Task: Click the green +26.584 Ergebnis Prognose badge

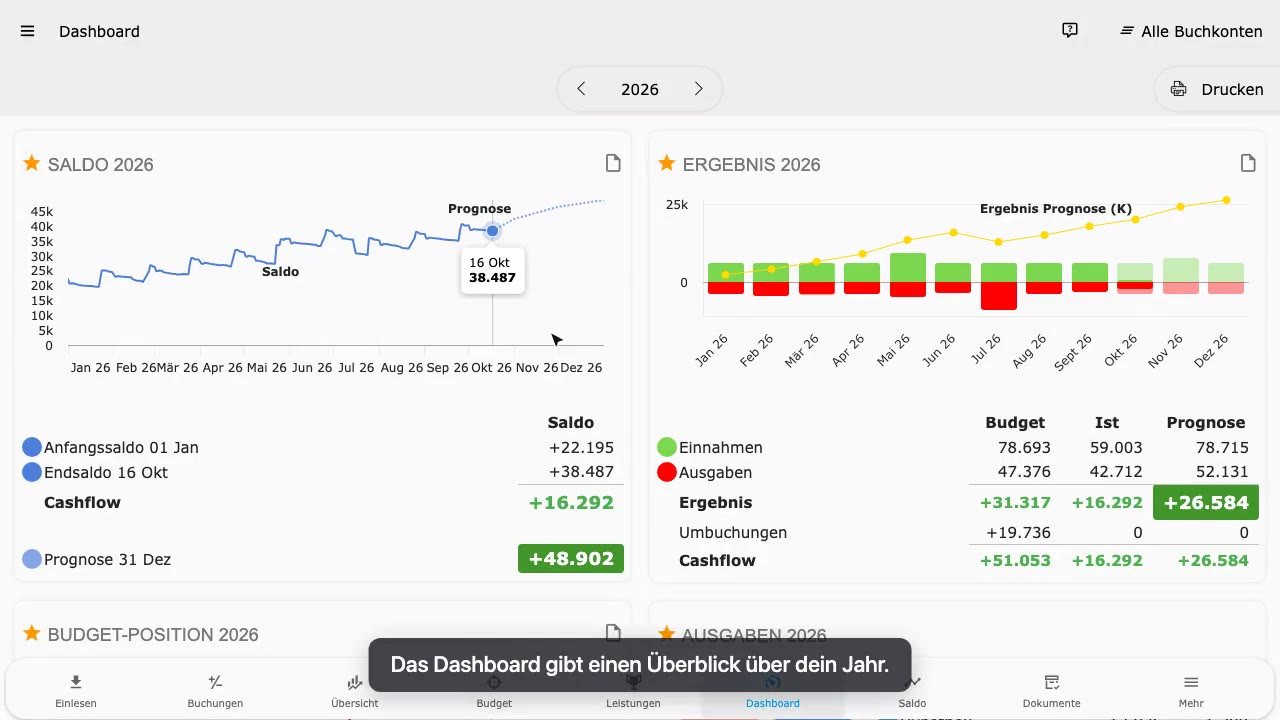Action: 1206,502
